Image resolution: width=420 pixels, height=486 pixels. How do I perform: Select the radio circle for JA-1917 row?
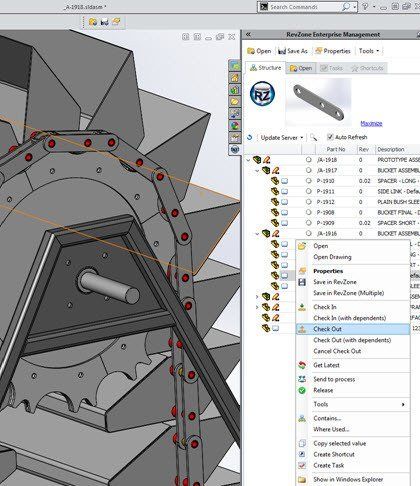pyautogui.click(x=309, y=170)
